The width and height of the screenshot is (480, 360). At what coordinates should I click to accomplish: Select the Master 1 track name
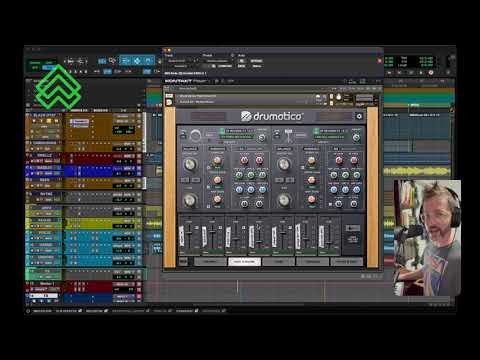(46, 284)
